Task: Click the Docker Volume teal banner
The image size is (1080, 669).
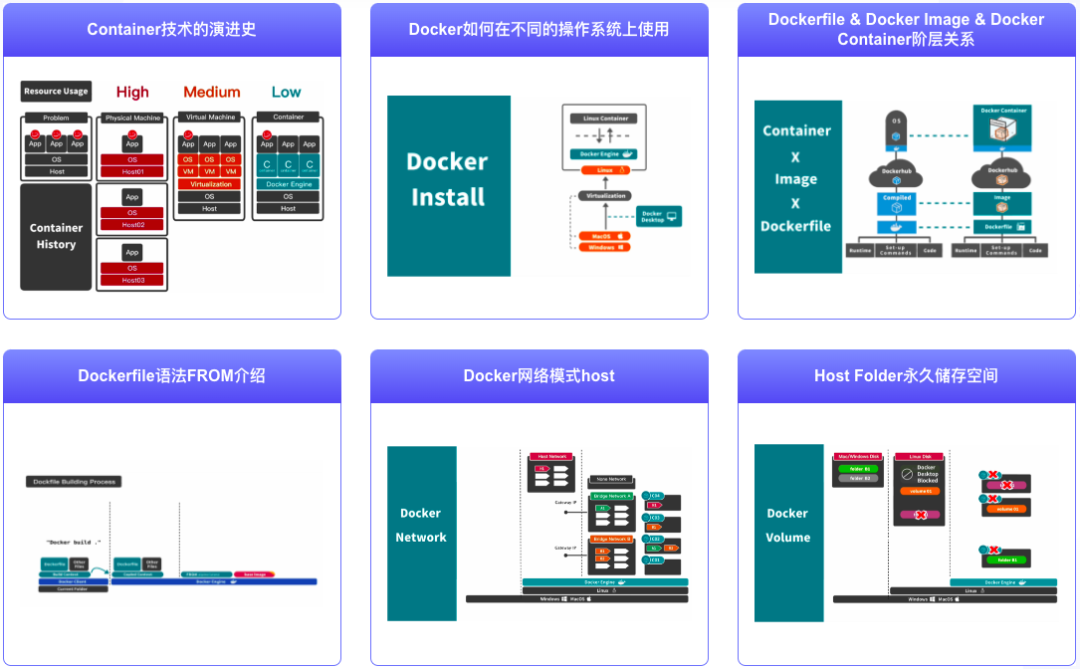Action: [789, 533]
